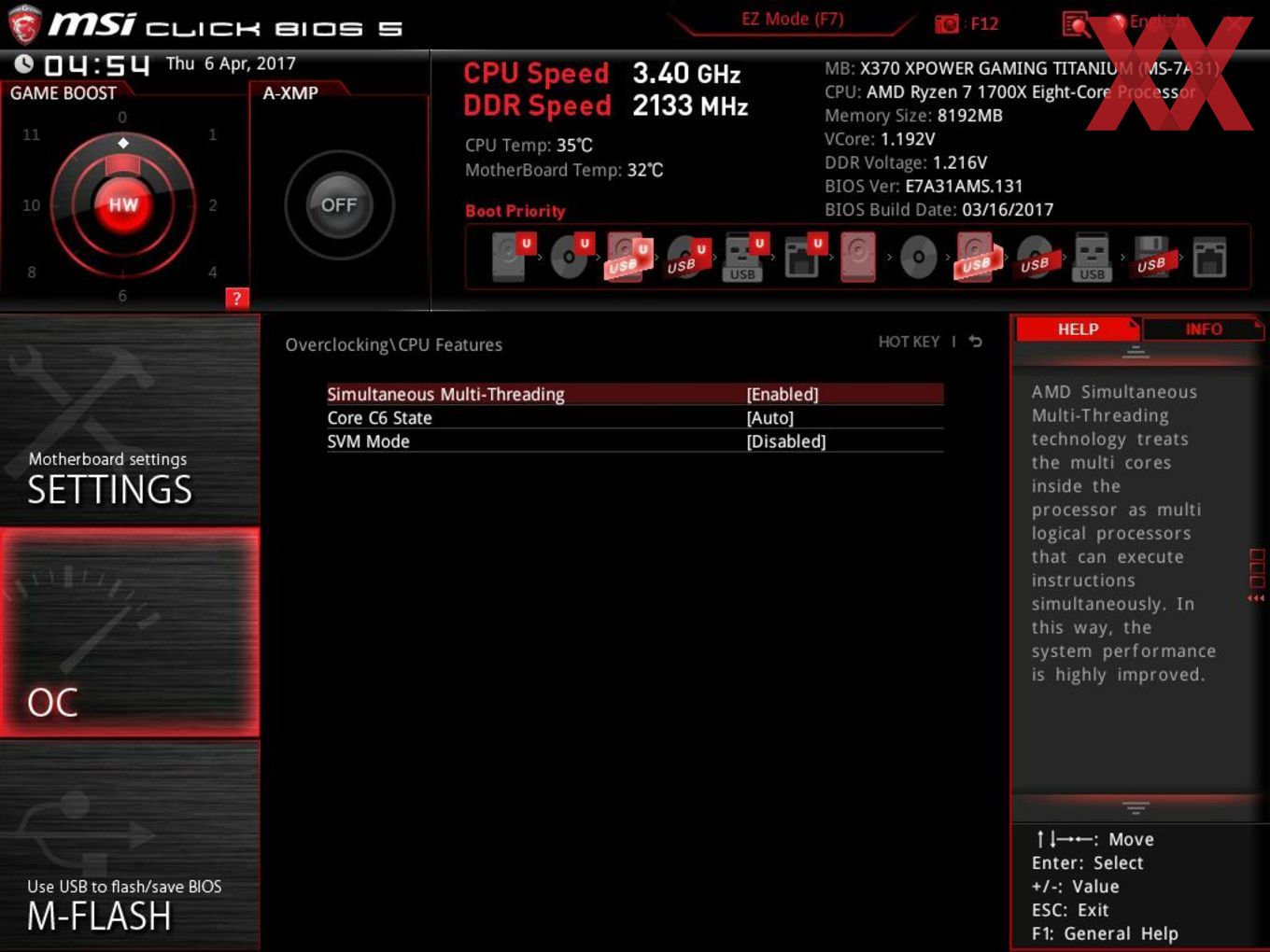The width and height of the screenshot is (1270, 952).
Task: Switch to EZ Mode (F7)
Action: [792, 19]
